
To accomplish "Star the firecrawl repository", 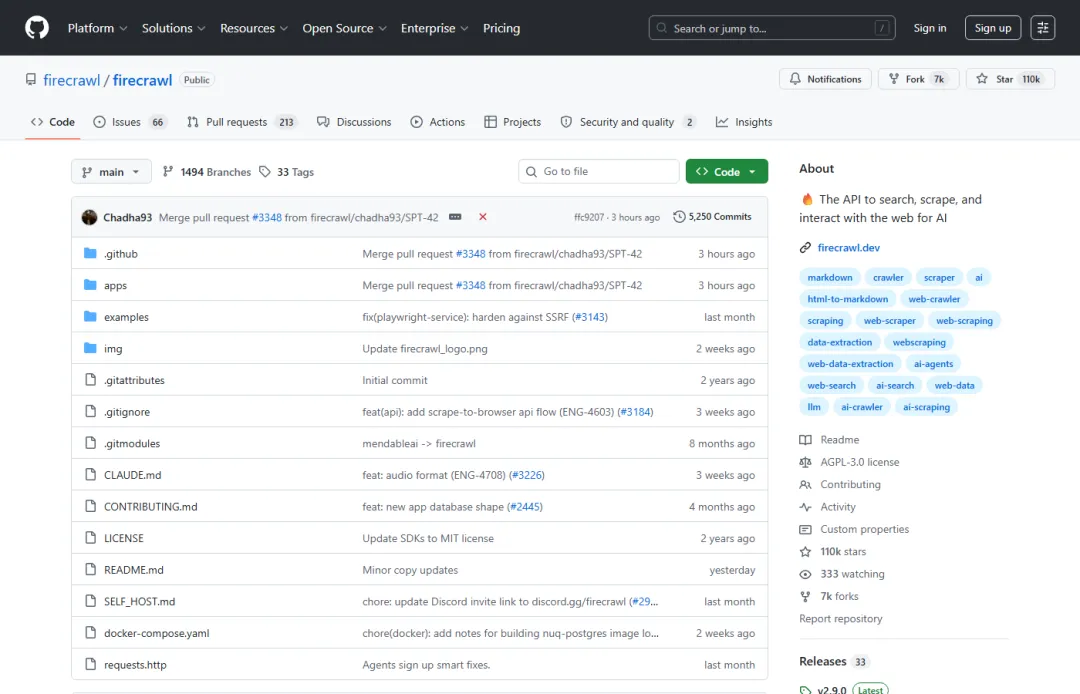I will coord(1010,79).
